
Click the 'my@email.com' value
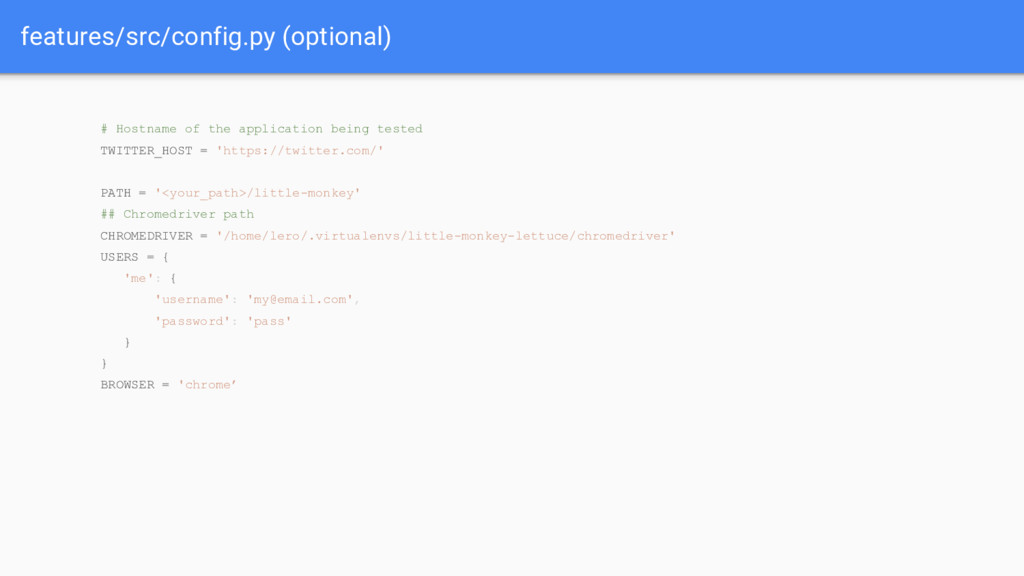(x=300, y=300)
